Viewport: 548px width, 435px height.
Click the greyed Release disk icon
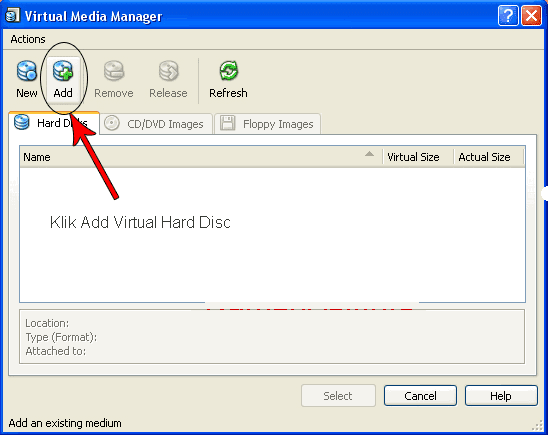pyautogui.click(x=168, y=71)
